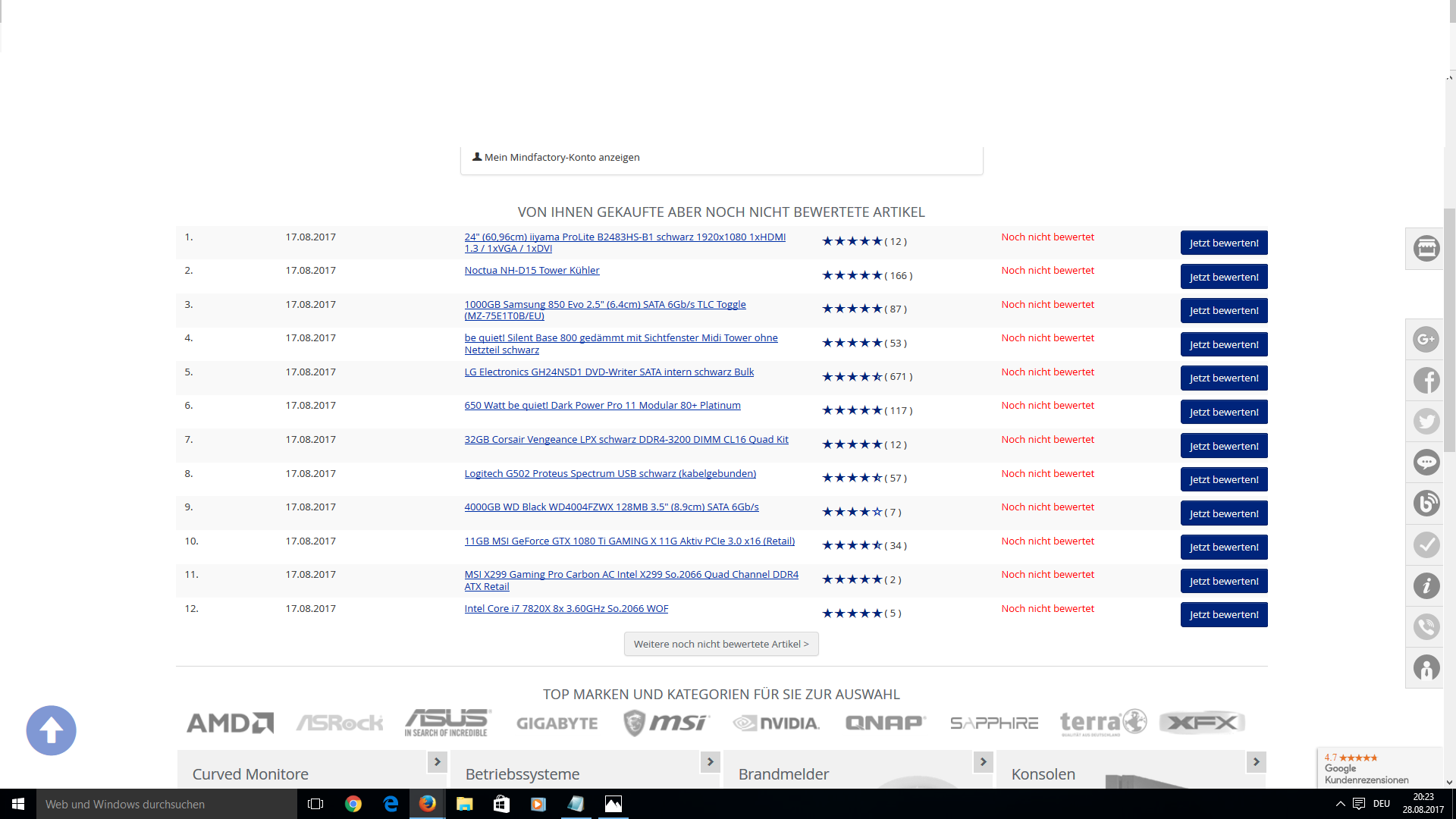The width and height of the screenshot is (1456, 819).
Task: Open Intel Core i7 7820X product link
Action: click(x=566, y=608)
